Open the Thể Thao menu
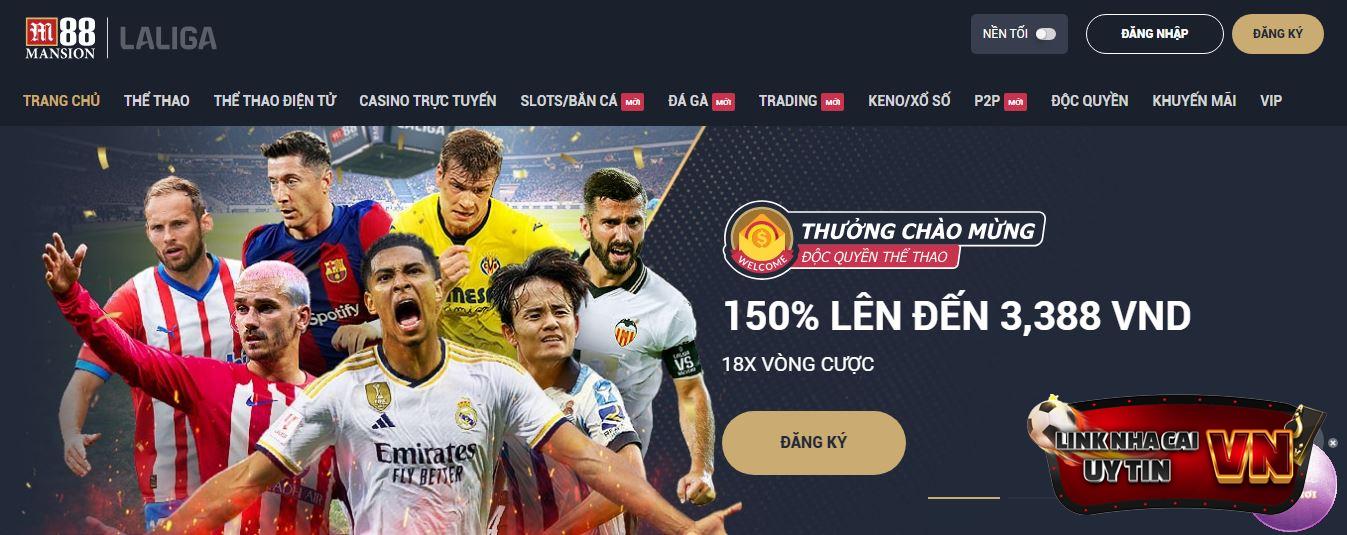Viewport: 1347px width, 535px height. coord(157,101)
